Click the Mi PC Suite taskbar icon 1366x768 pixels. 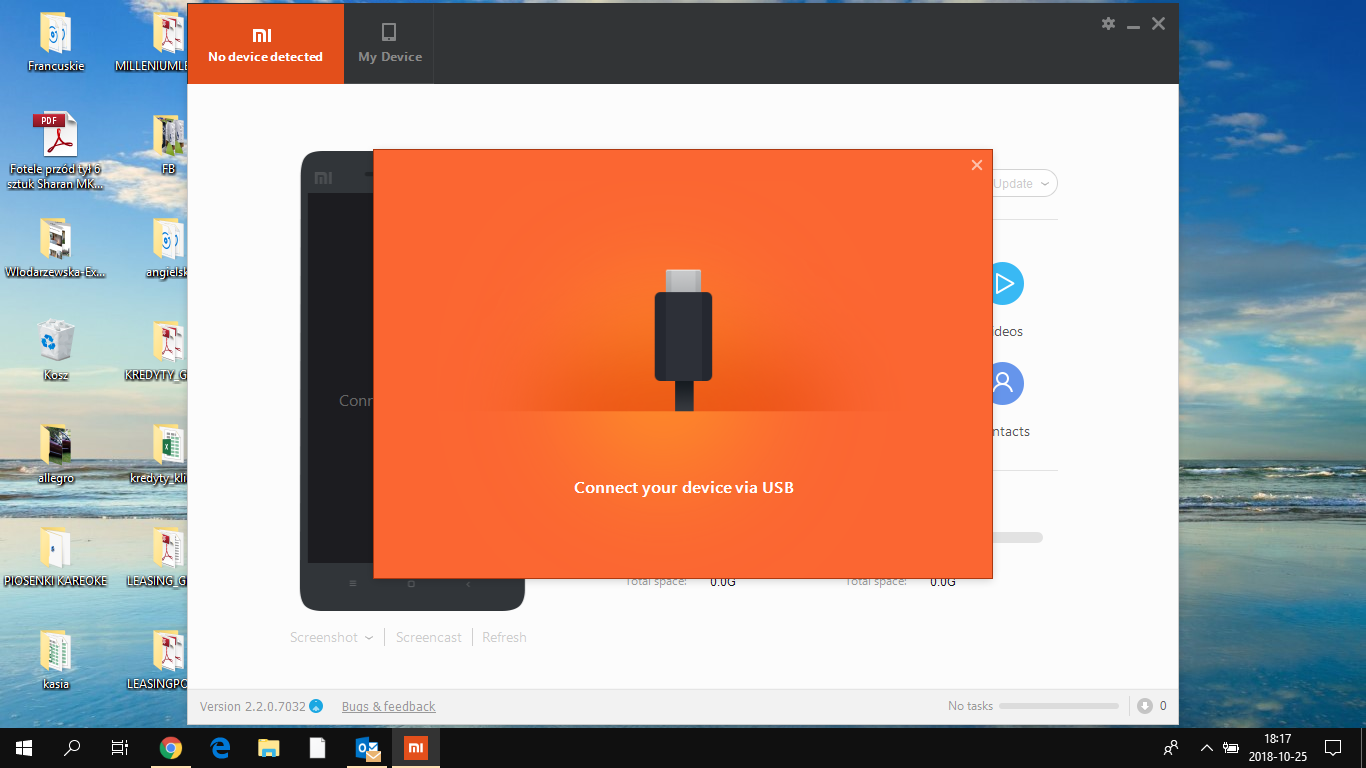click(415, 748)
